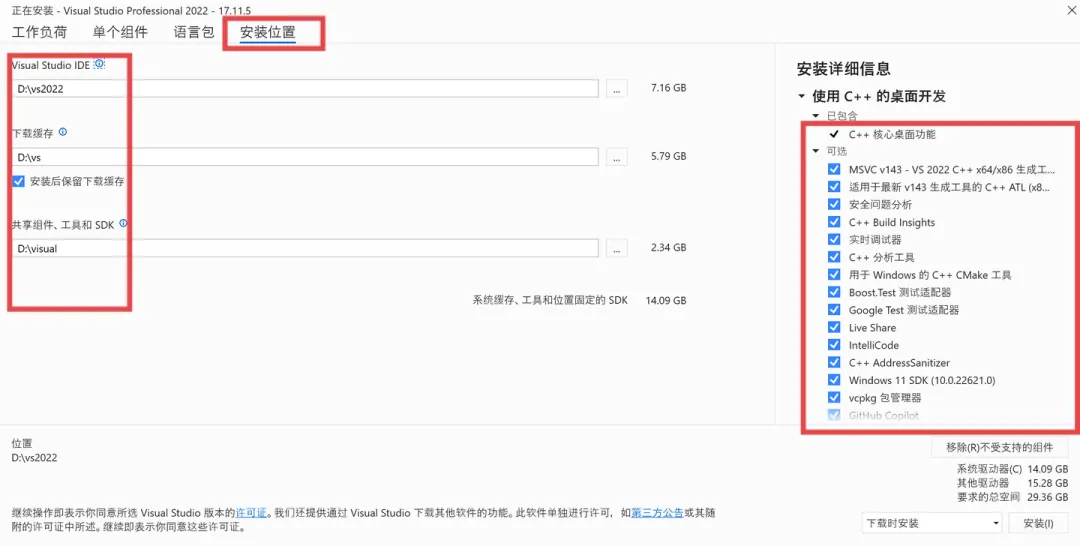1080x546 pixels.
Task: Toggle the 实时调试器 checkbox
Action: (834, 240)
